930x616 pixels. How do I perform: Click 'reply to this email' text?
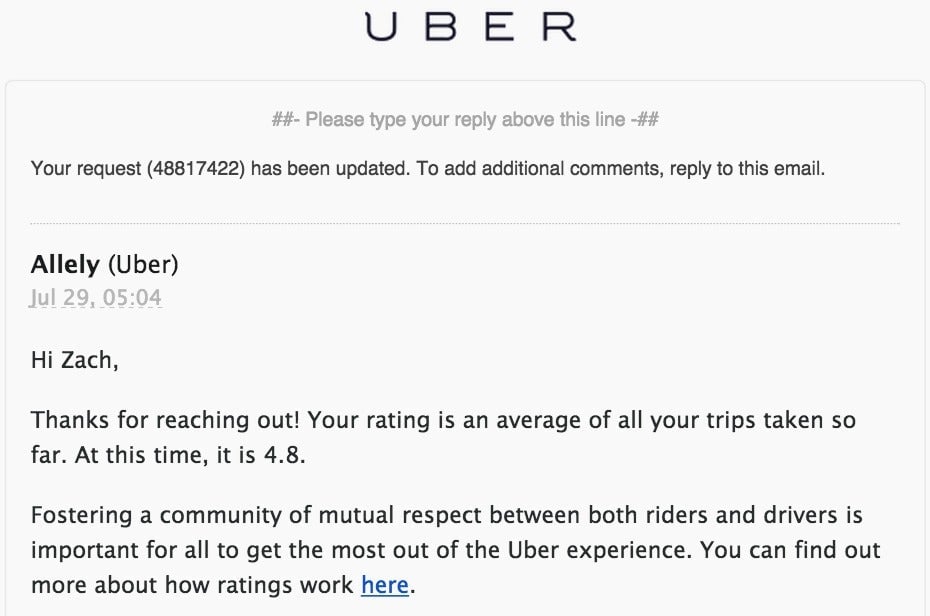pos(746,169)
